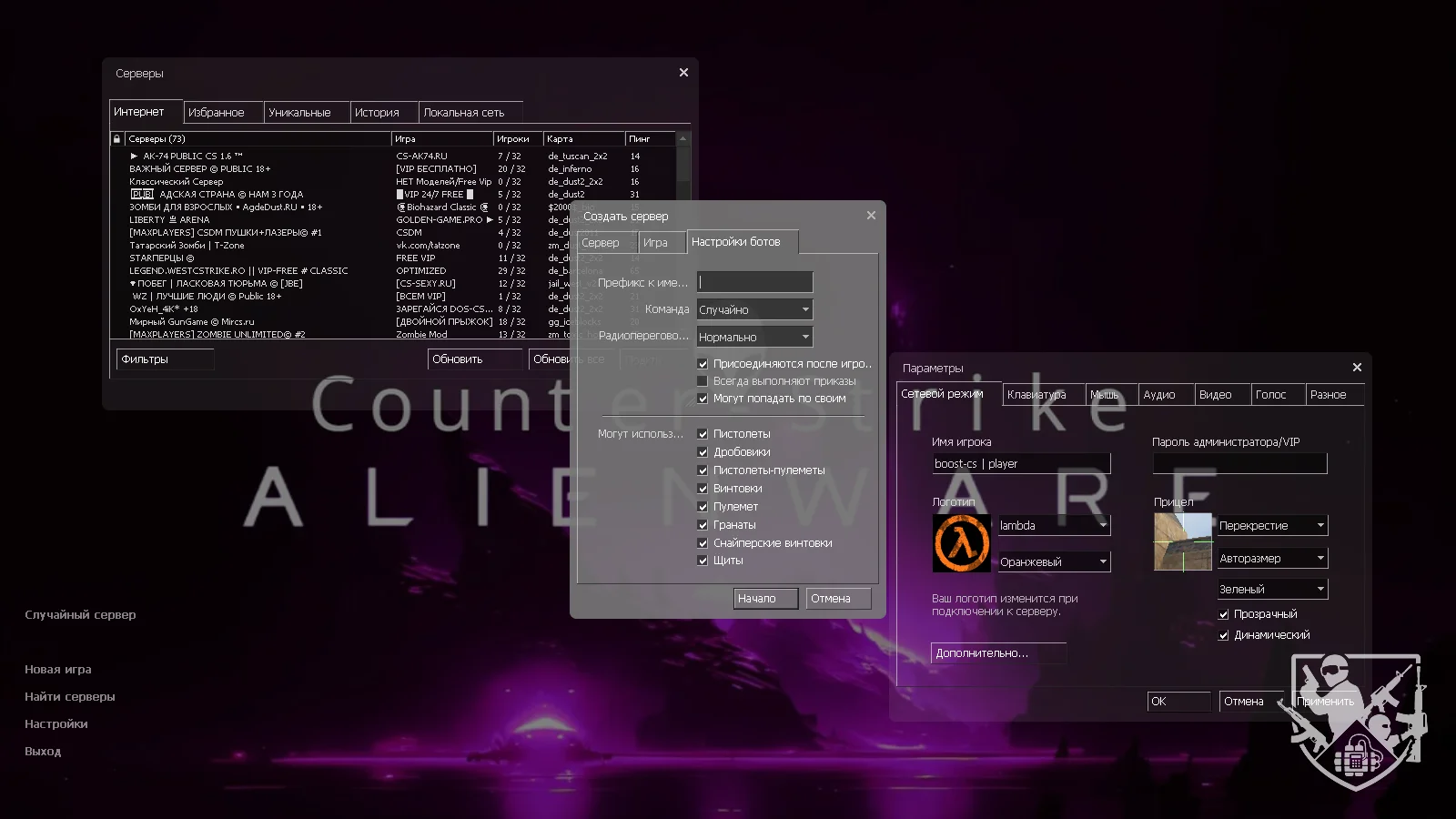The width and height of the screenshot is (1456, 819).
Task: Click the lambda logo preview image
Action: tap(961, 543)
